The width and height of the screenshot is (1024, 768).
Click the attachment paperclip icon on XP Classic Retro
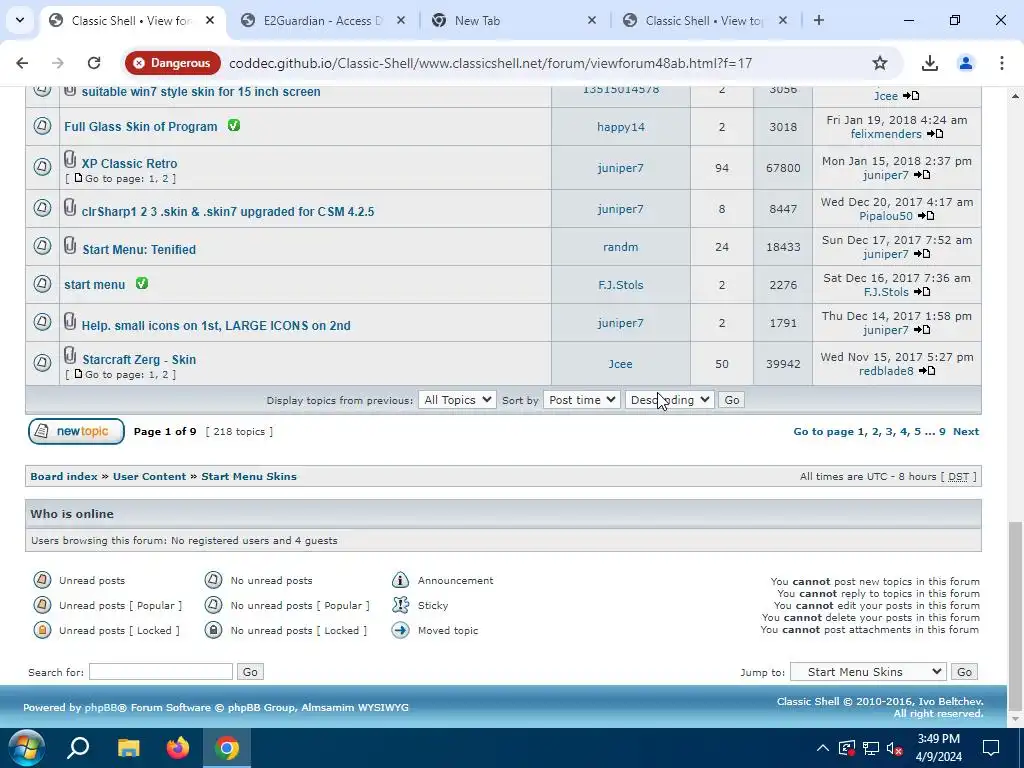[x=70, y=159]
